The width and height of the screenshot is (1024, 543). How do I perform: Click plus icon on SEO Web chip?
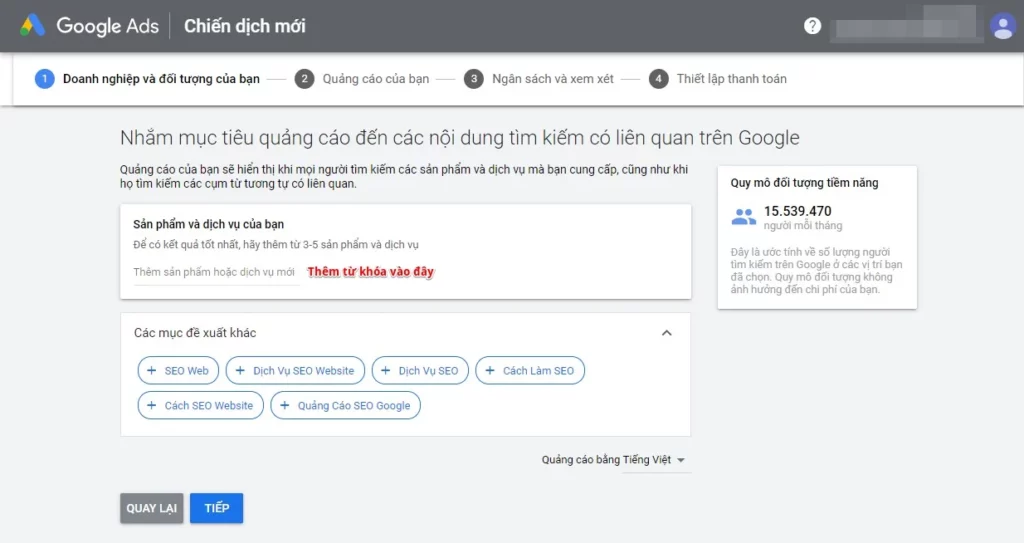coord(152,370)
